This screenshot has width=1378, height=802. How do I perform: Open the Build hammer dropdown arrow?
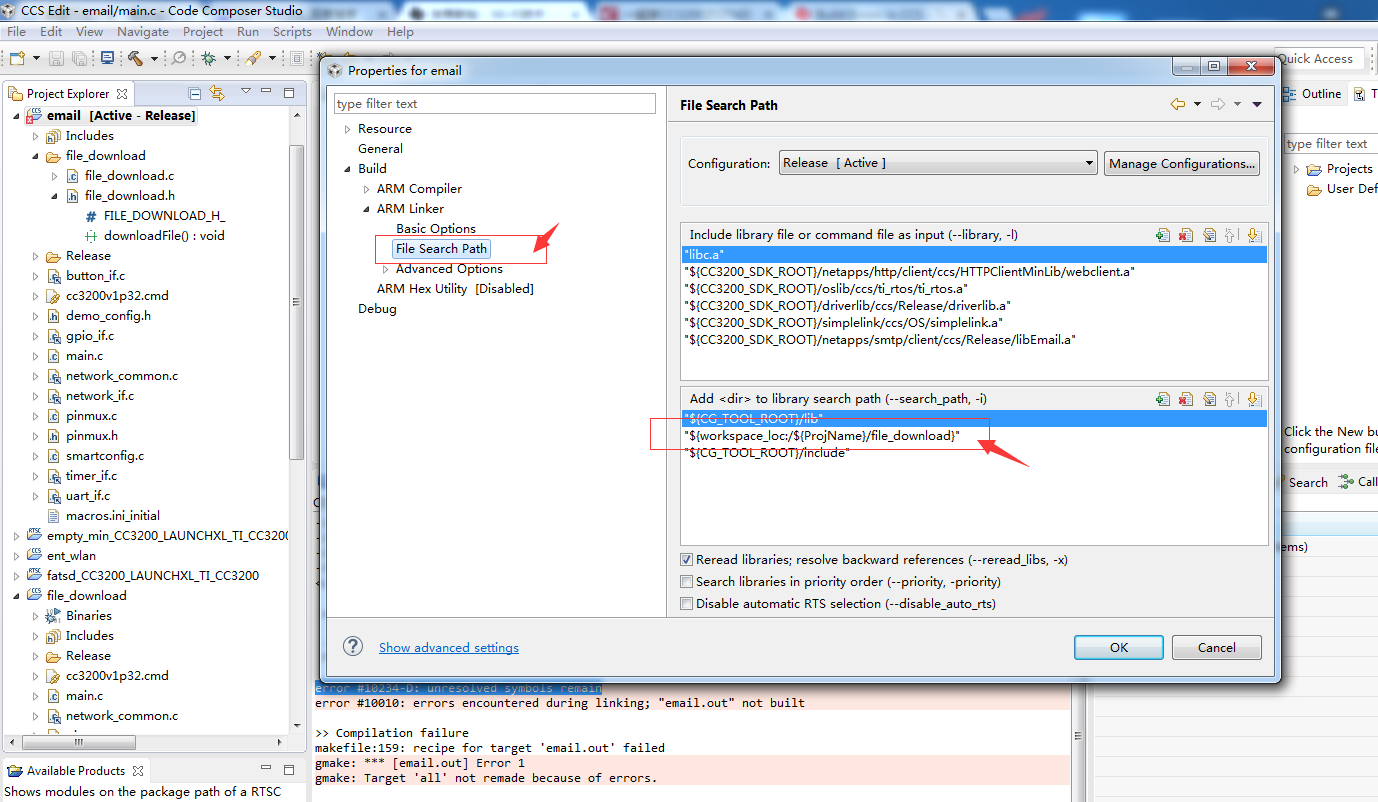[154, 59]
